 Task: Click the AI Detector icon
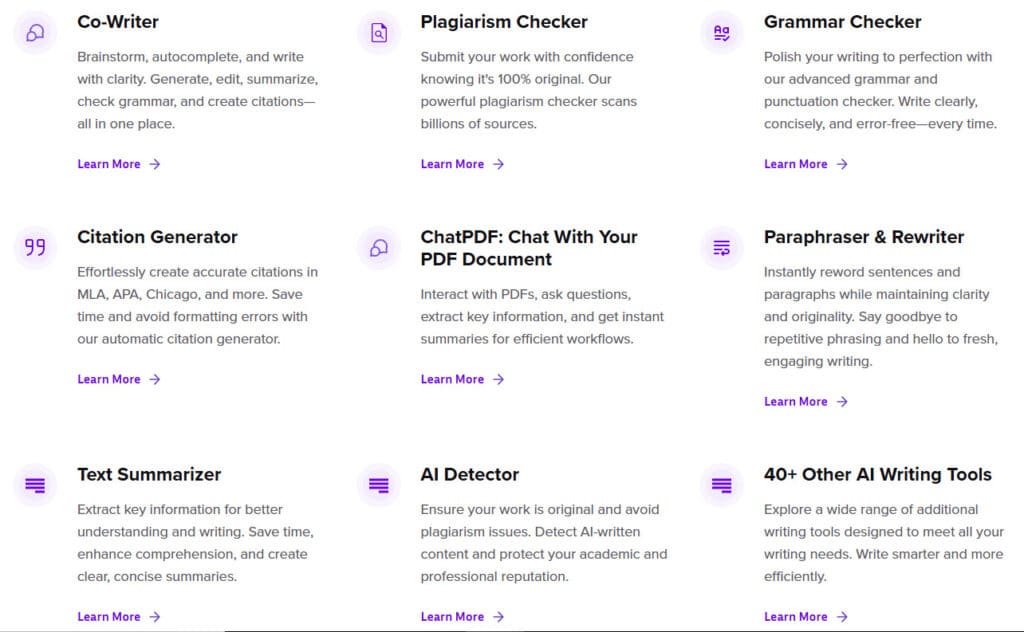tap(378, 484)
